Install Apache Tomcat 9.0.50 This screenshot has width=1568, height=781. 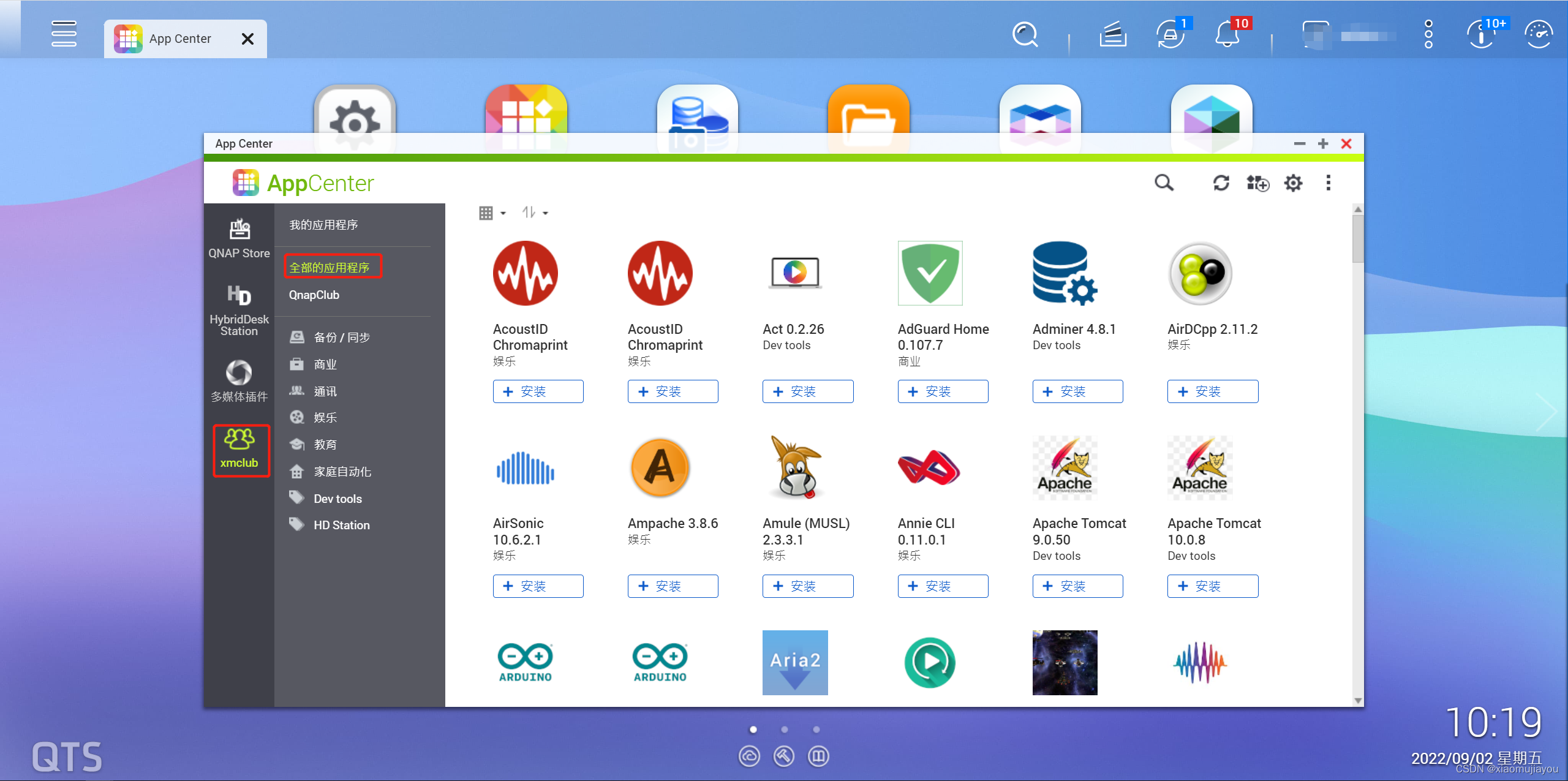point(1077,586)
